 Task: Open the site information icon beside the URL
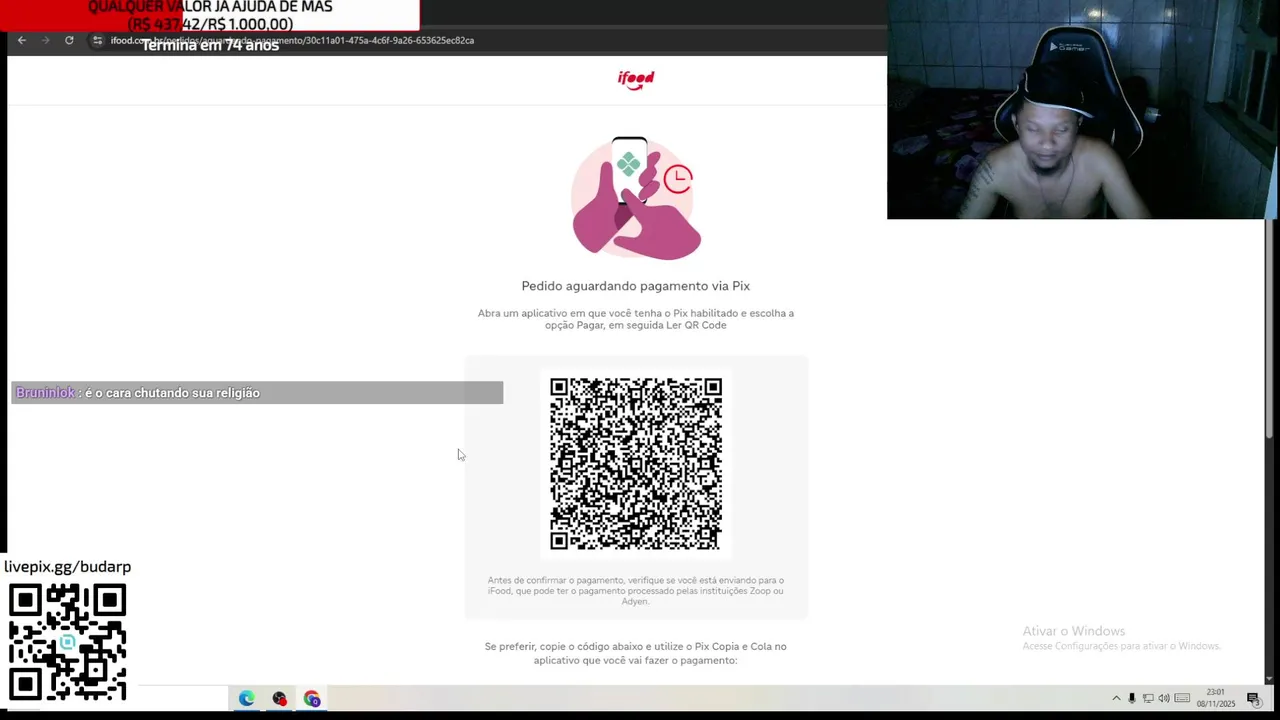pos(97,40)
